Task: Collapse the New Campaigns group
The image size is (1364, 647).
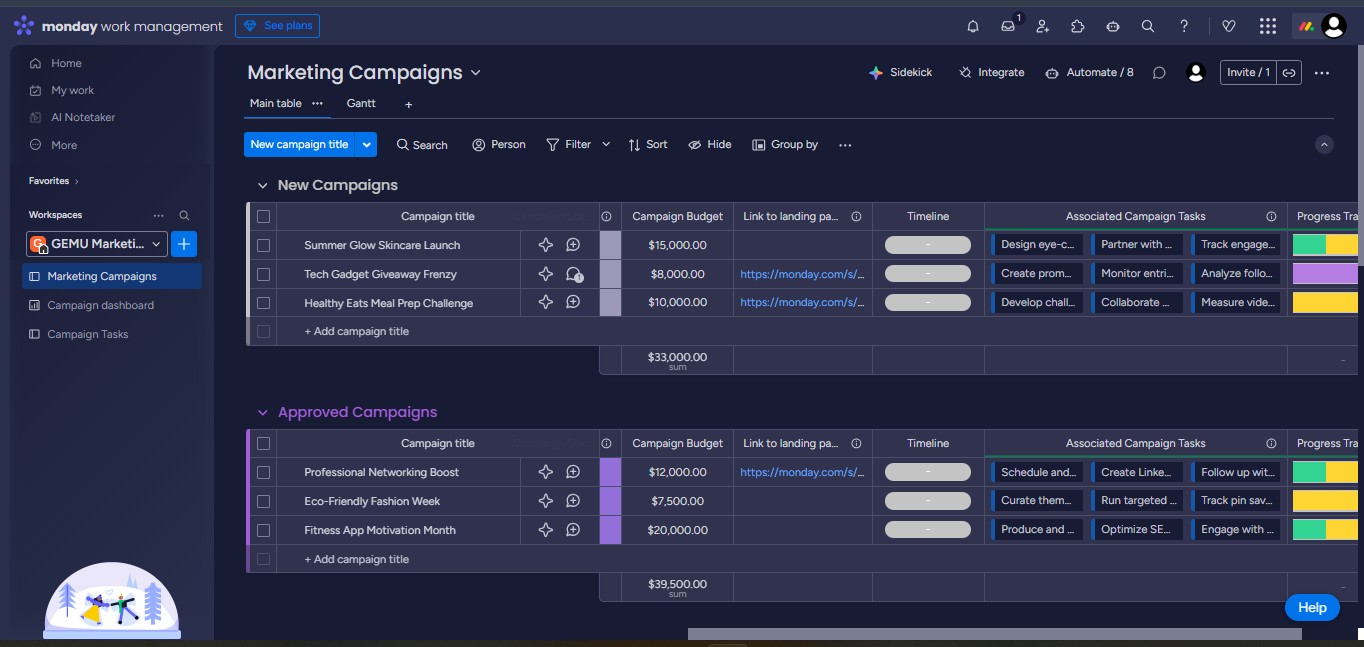Action: pos(263,186)
